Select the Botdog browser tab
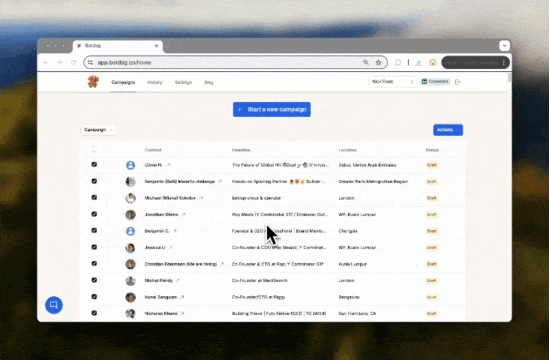Screen dimensions: 550x360 click(x=118, y=46)
